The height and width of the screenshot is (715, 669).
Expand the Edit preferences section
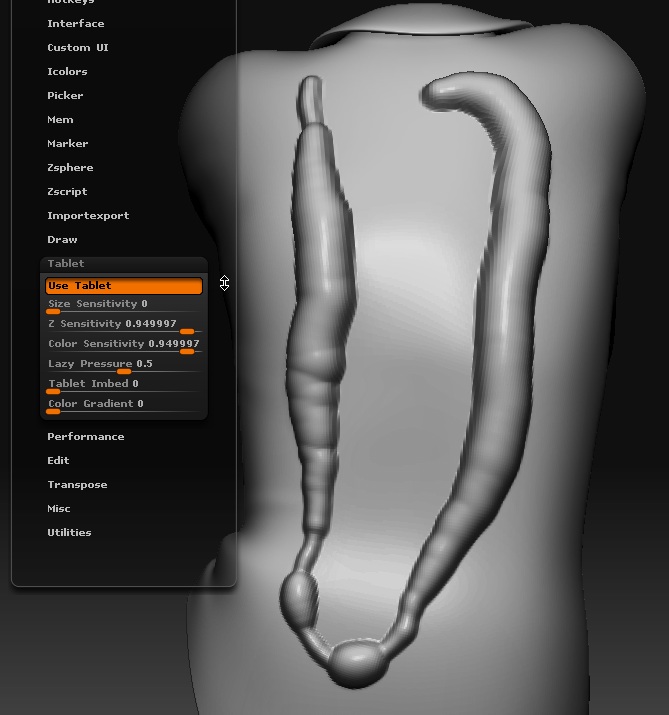[x=58, y=461]
